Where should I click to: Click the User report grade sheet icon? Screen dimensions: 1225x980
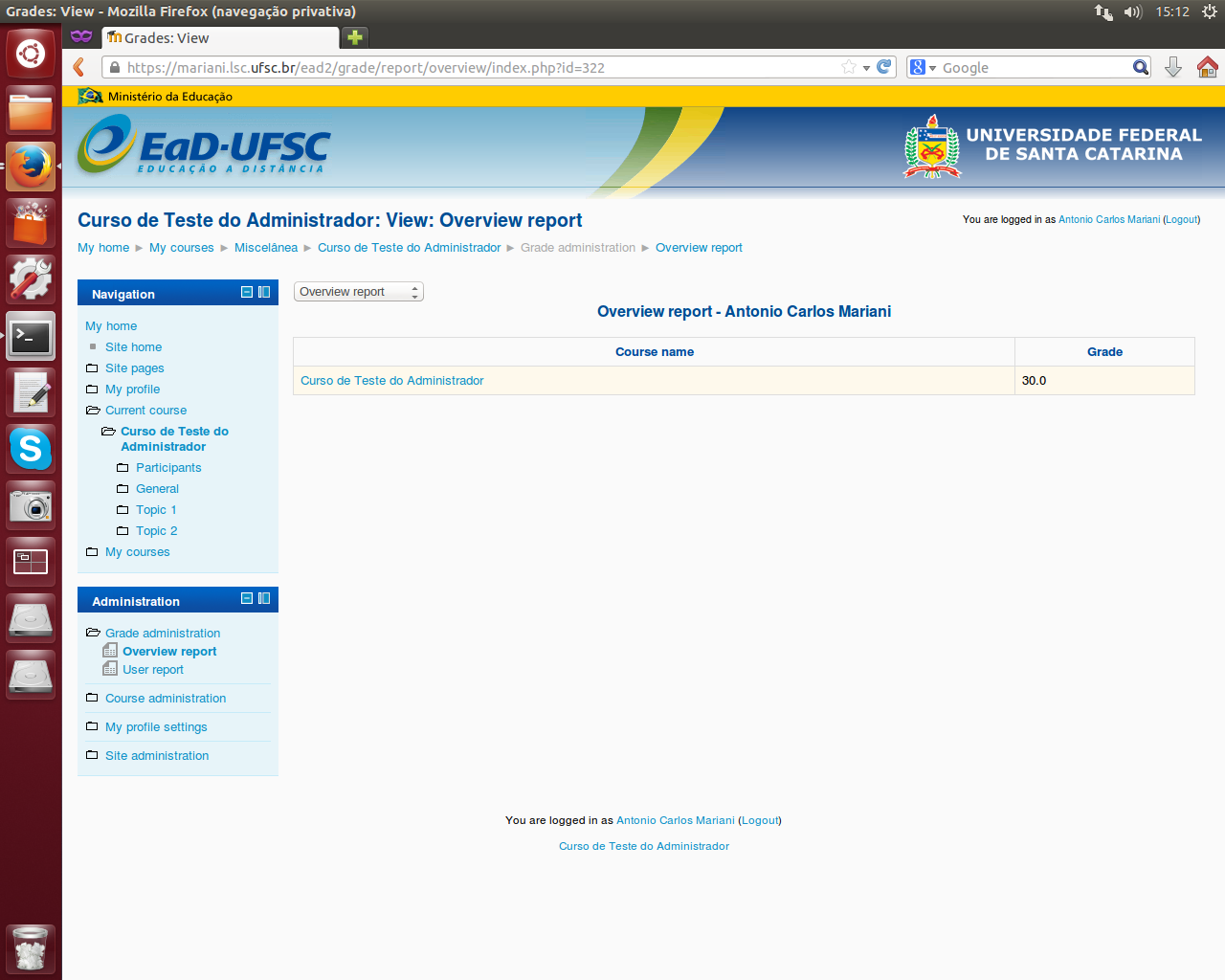[x=110, y=668]
